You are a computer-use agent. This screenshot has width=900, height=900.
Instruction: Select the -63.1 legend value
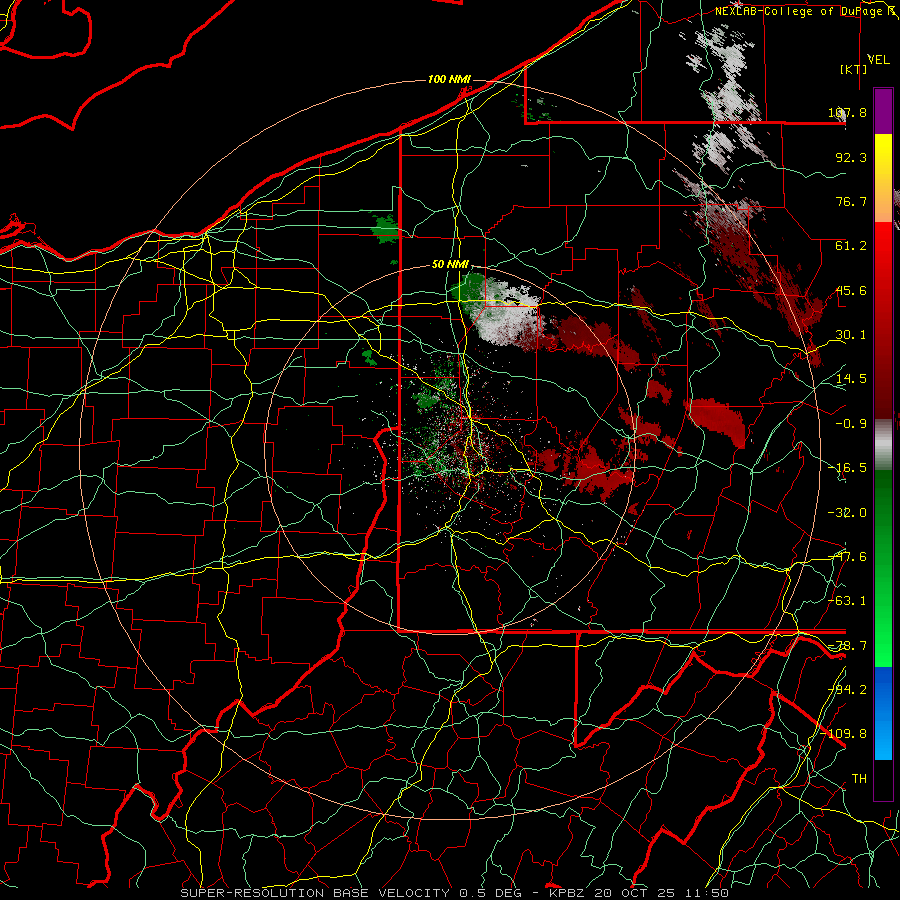tap(847, 601)
